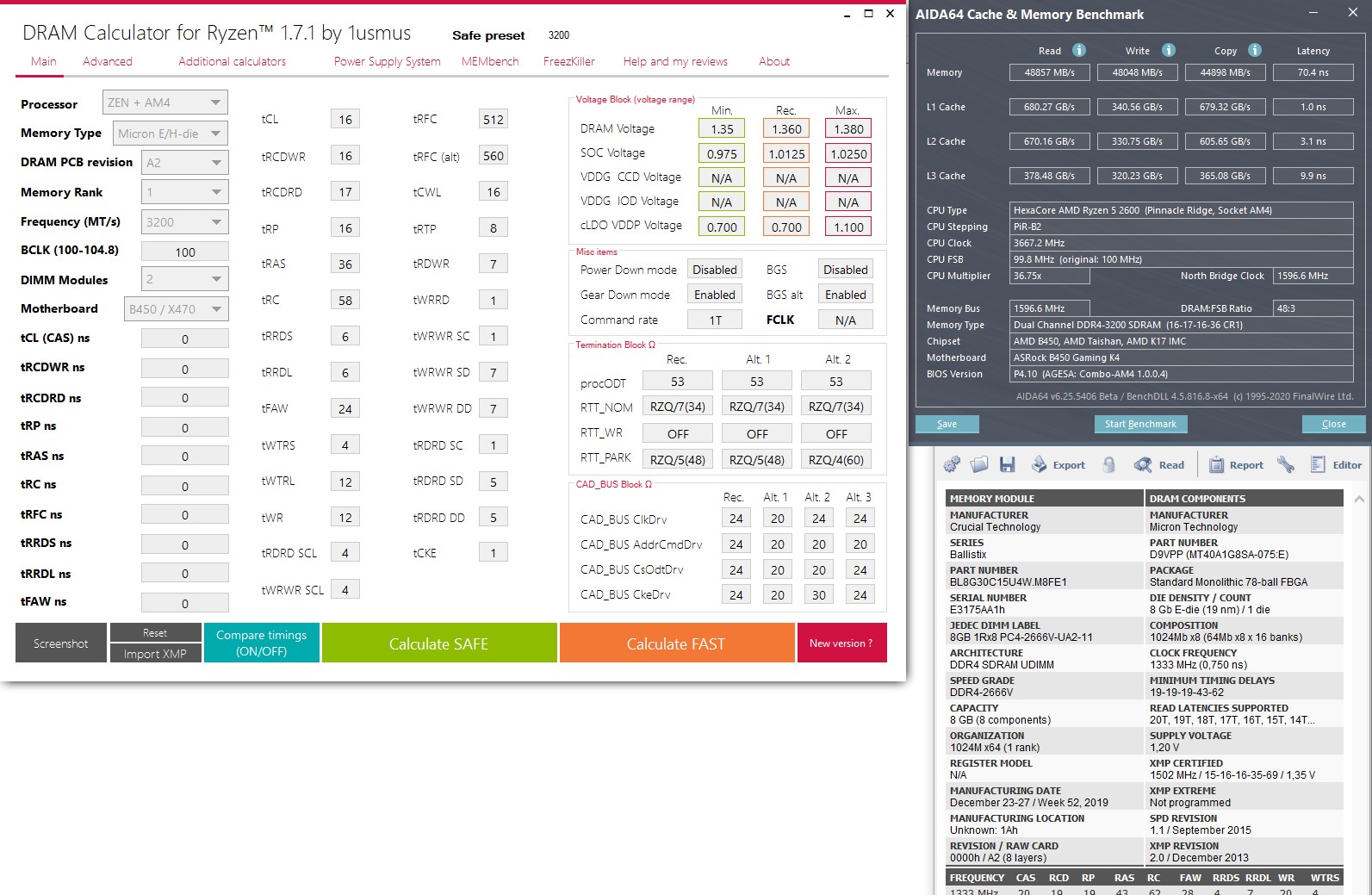
Task: Open the Additional calculators tab
Action: (233, 61)
